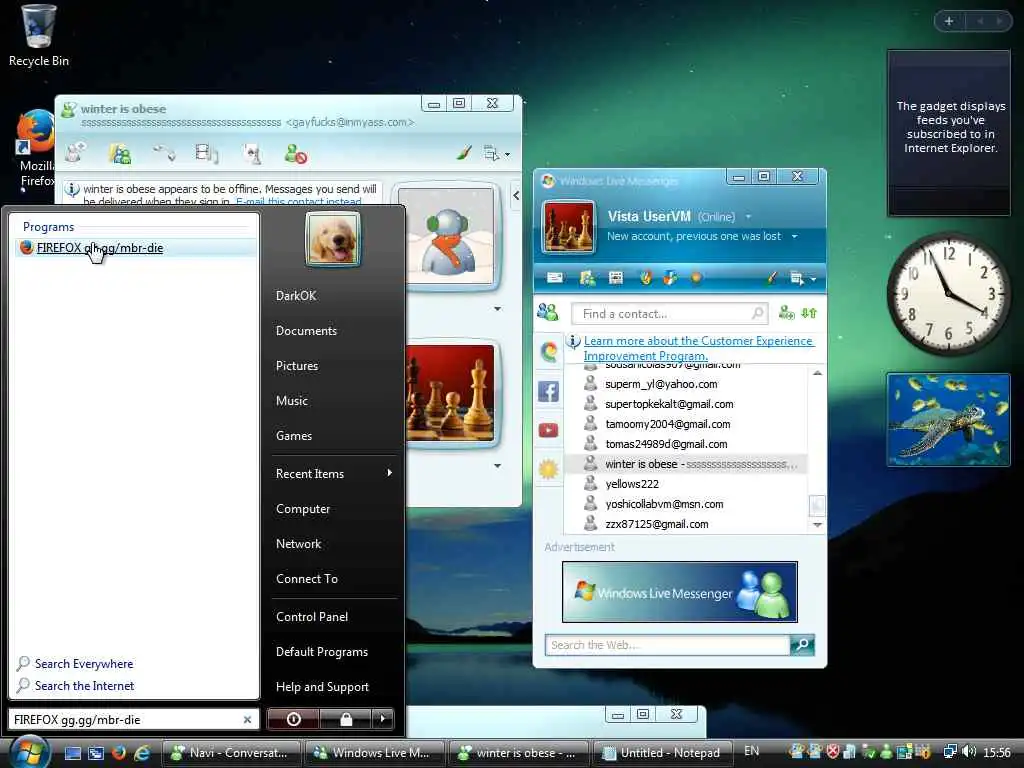Click the e-mail inbox icon in Messenger
Viewport: 1024px width, 768px height.
(555, 278)
